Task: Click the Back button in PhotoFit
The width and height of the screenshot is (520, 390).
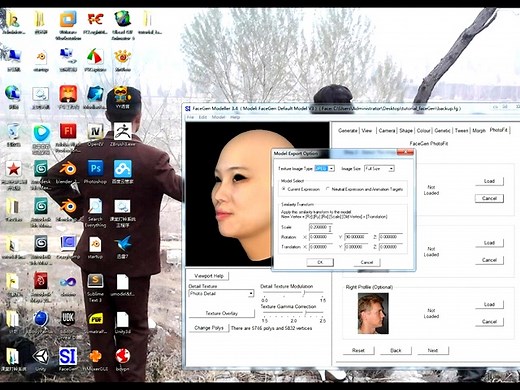Action: coord(396,350)
